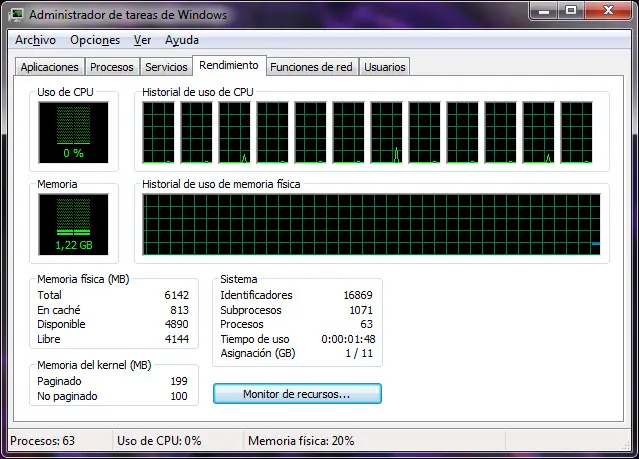Click the last CPU core history graph
Viewport: 639px width, 459px height.
coord(576,132)
